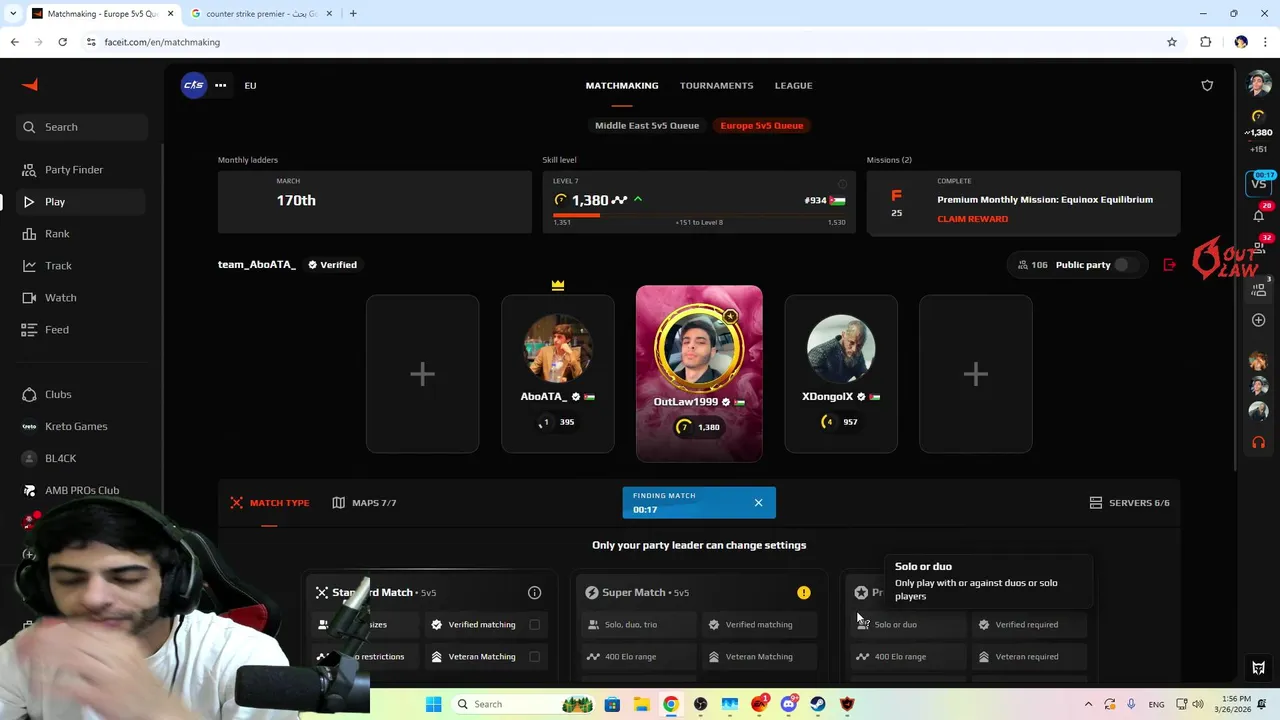The image size is (1280, 720).
Task: Open the AMB PROs Club
Action: [81, 490]
